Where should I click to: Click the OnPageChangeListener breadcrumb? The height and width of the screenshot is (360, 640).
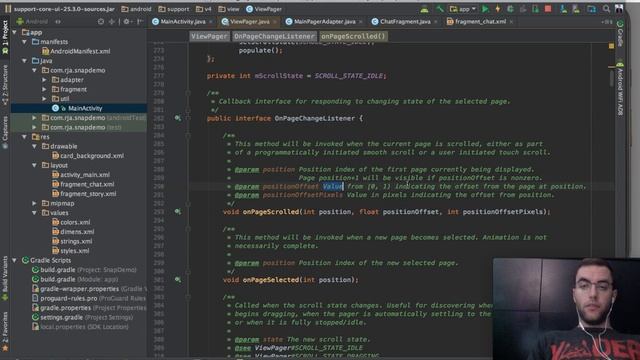[x=274, y=36]
